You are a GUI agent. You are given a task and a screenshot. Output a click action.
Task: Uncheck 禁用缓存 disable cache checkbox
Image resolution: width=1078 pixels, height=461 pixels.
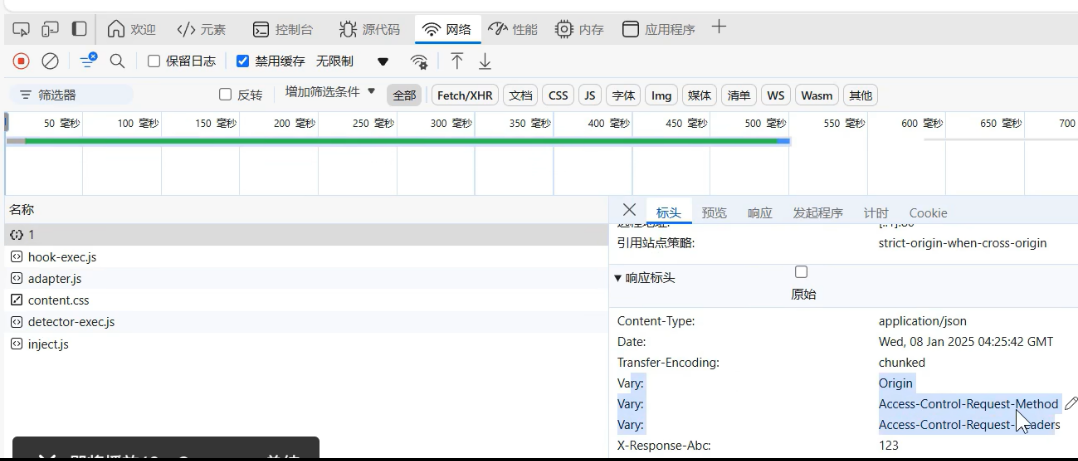(x=242, y=61)
